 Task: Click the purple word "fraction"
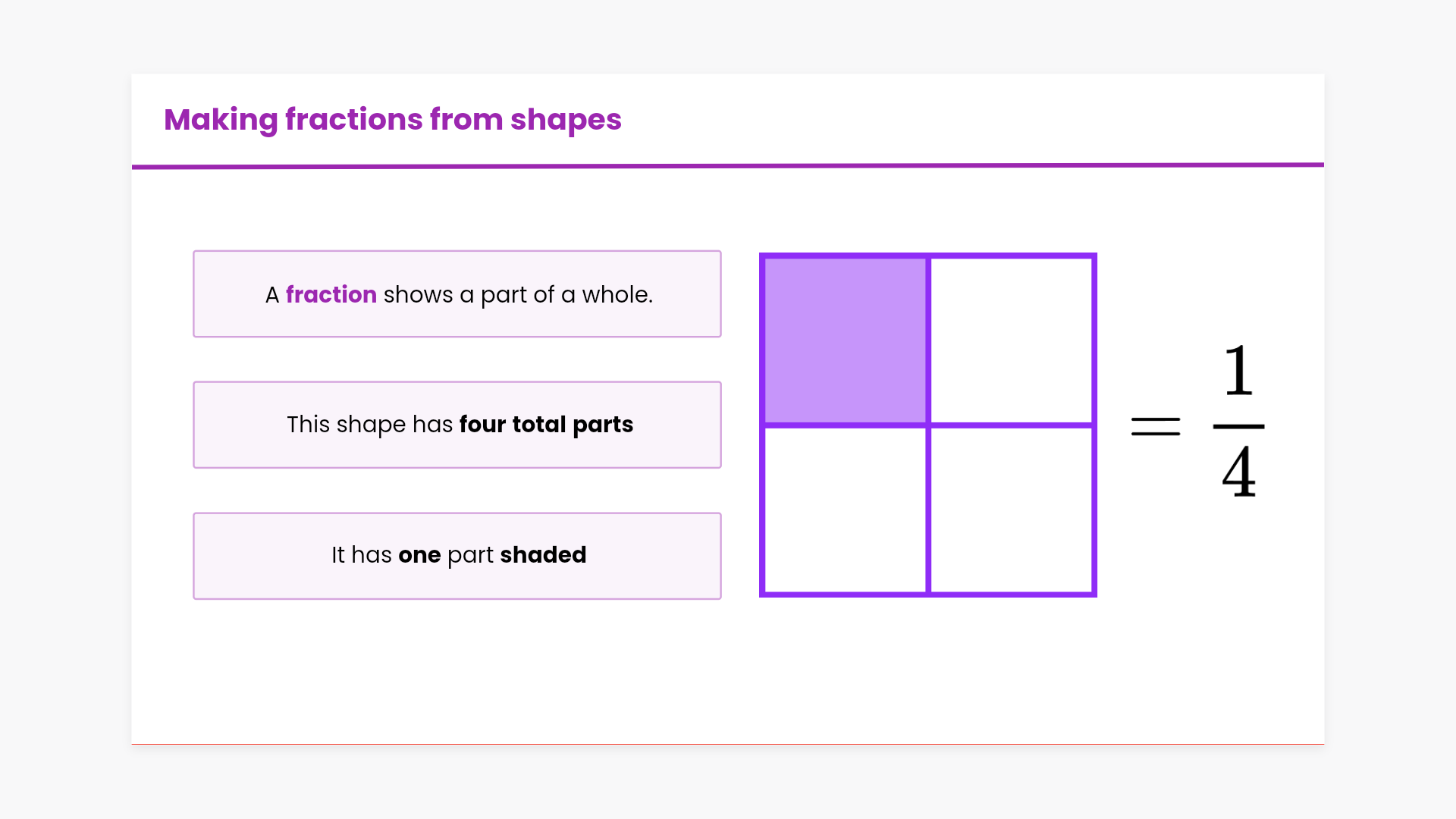331,294
